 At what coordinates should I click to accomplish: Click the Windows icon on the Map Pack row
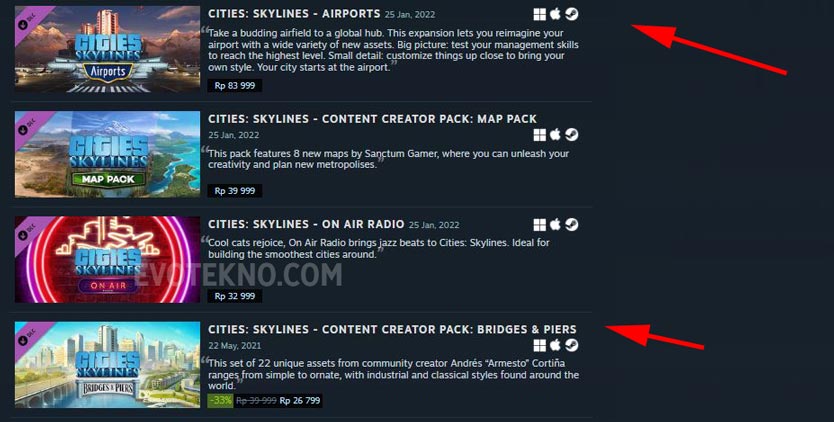pyautogui.click(x=539, y=135)
